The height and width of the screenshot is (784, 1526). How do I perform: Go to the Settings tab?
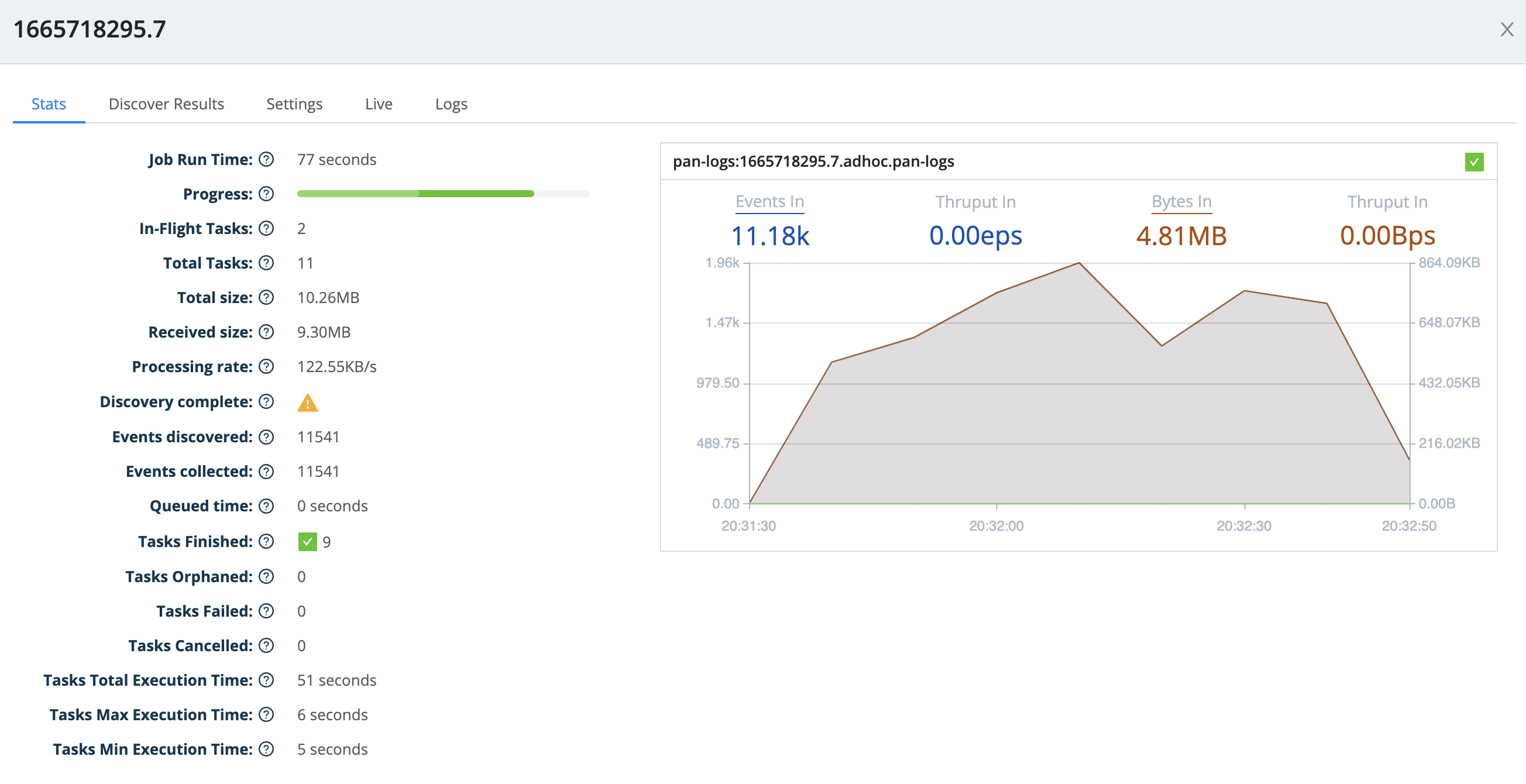294,104
